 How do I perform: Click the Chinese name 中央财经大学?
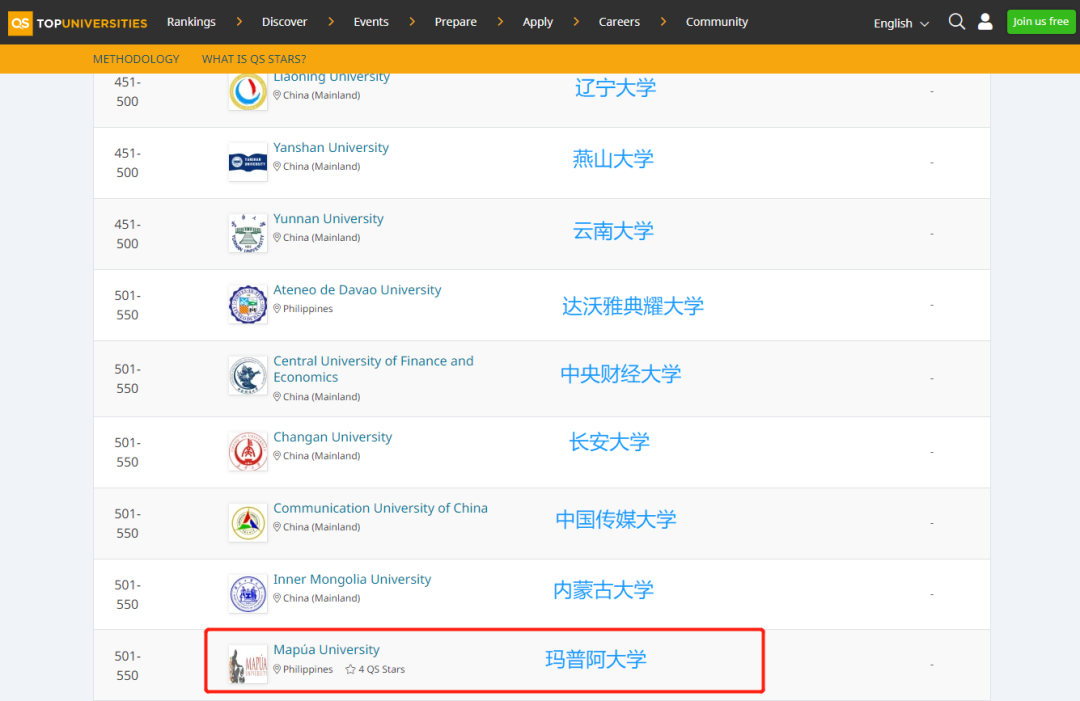coord(621,374)
